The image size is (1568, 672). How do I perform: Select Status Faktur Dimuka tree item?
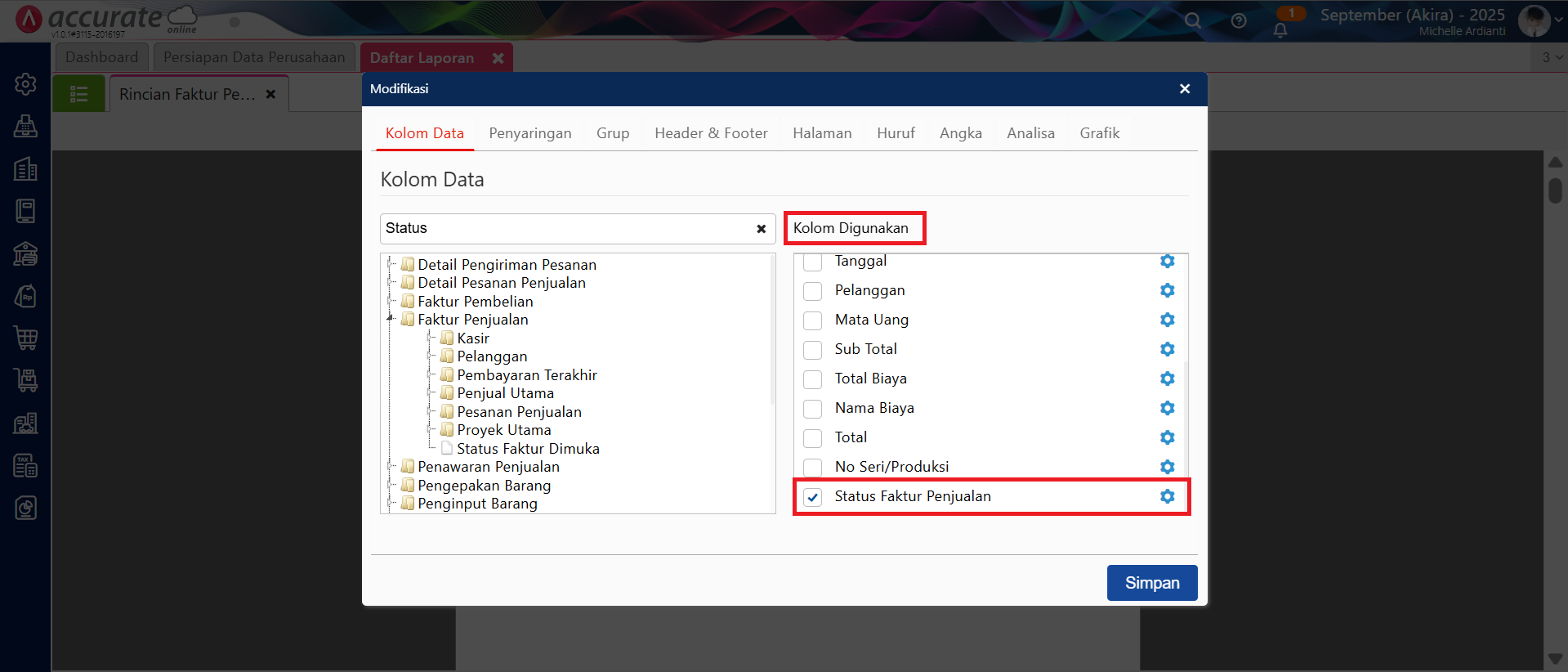(528, 449)
